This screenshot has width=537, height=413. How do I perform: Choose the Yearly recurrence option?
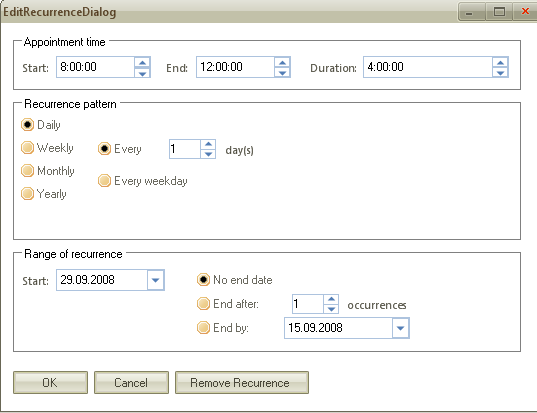[x=44, y=193]
